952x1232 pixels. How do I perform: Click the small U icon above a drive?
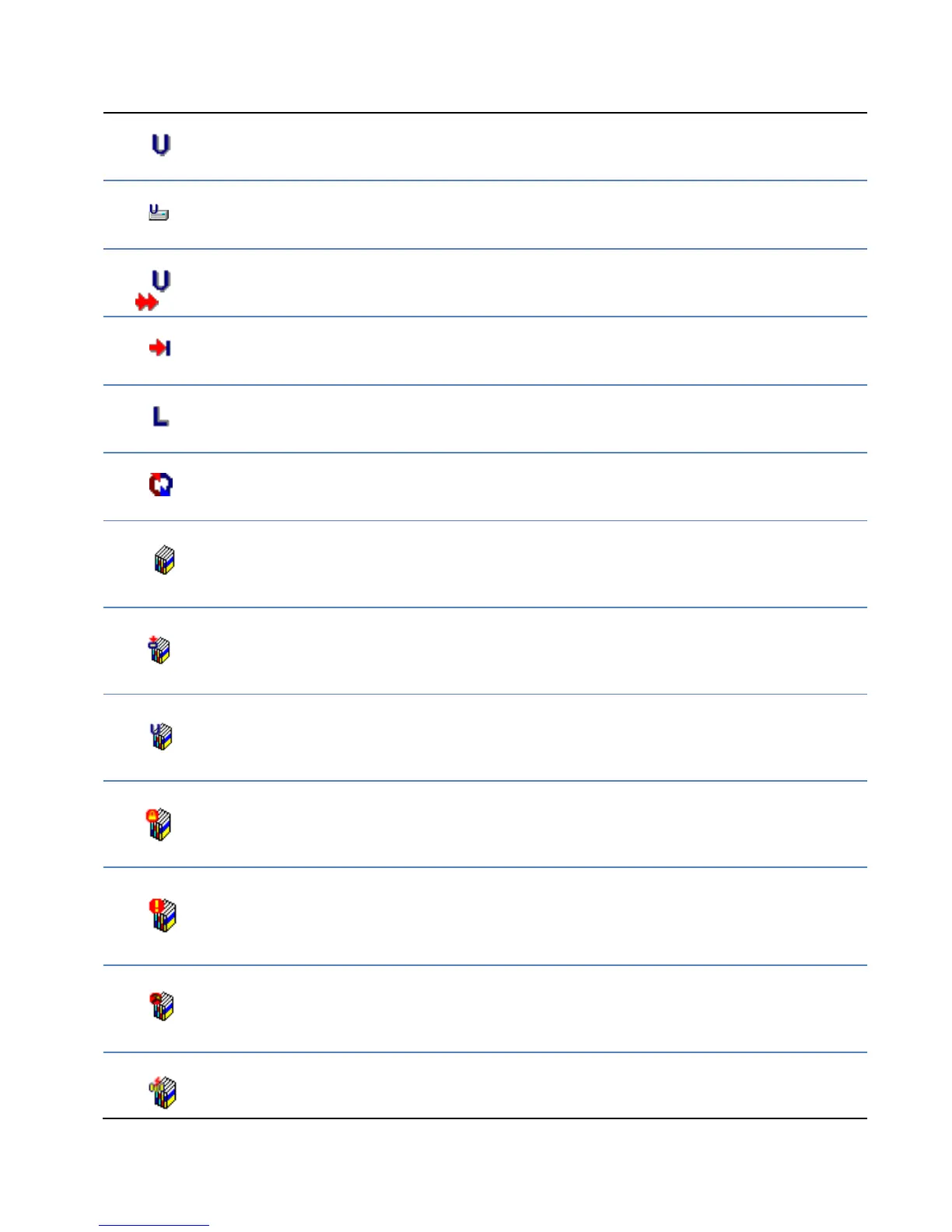[x=159, y=212]
